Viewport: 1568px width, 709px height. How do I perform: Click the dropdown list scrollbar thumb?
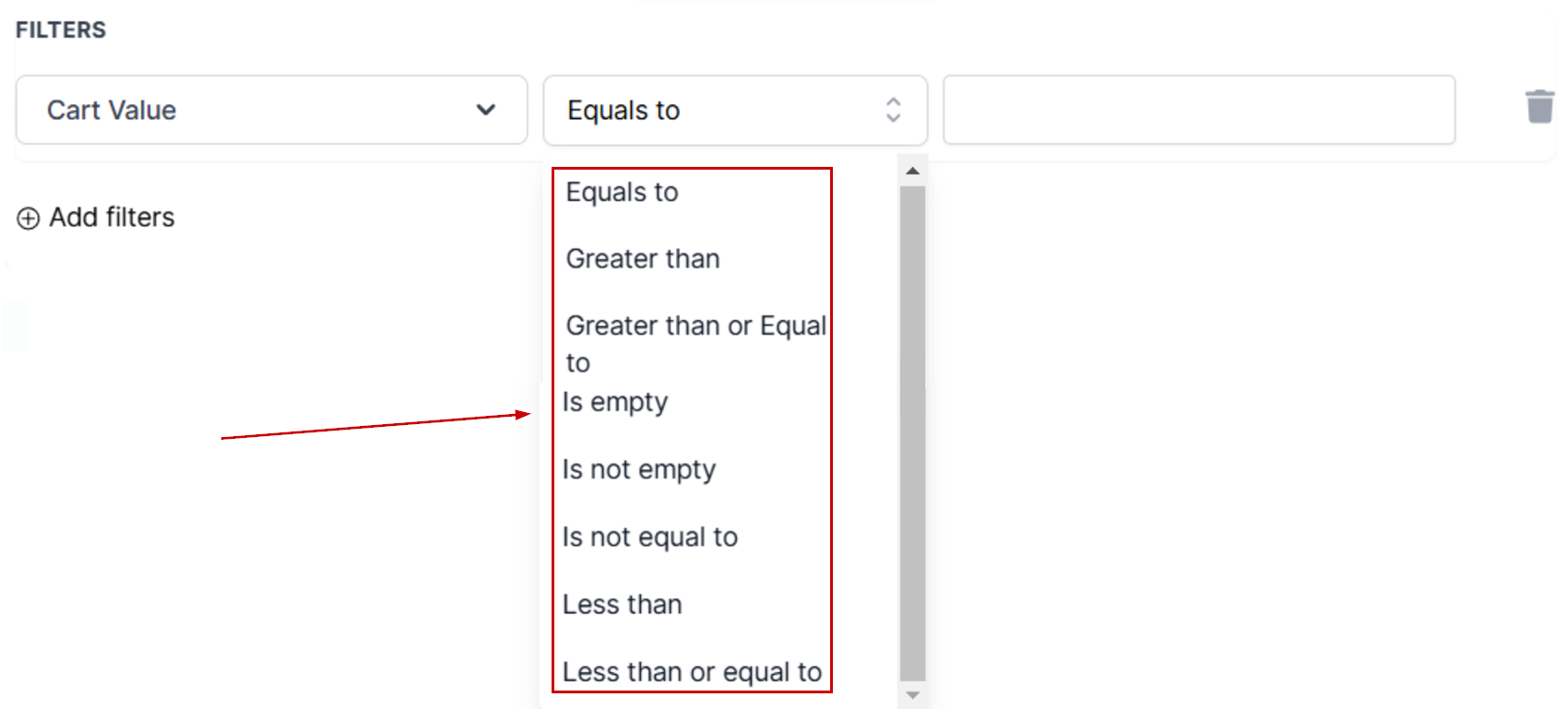pos(912,431)
